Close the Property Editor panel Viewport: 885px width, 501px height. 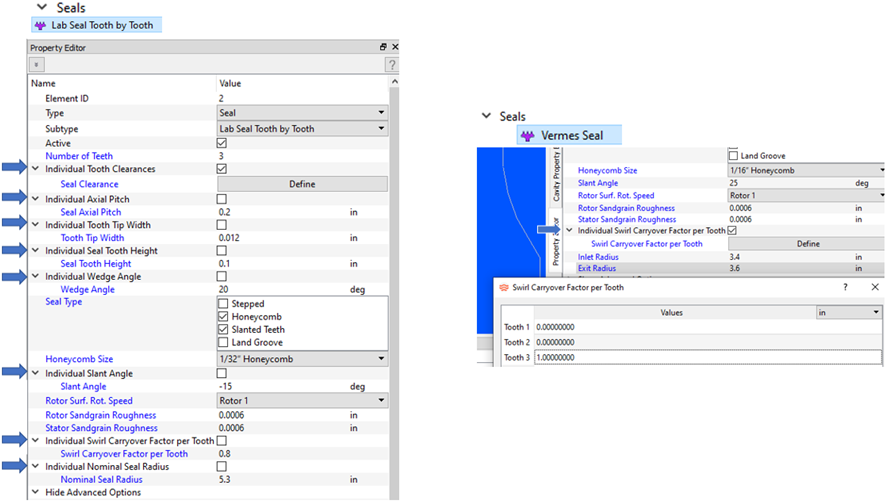(394, 47)
